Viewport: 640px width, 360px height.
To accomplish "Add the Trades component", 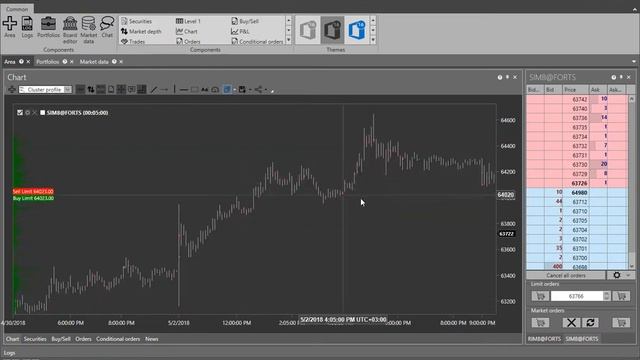I will (133, 41).
